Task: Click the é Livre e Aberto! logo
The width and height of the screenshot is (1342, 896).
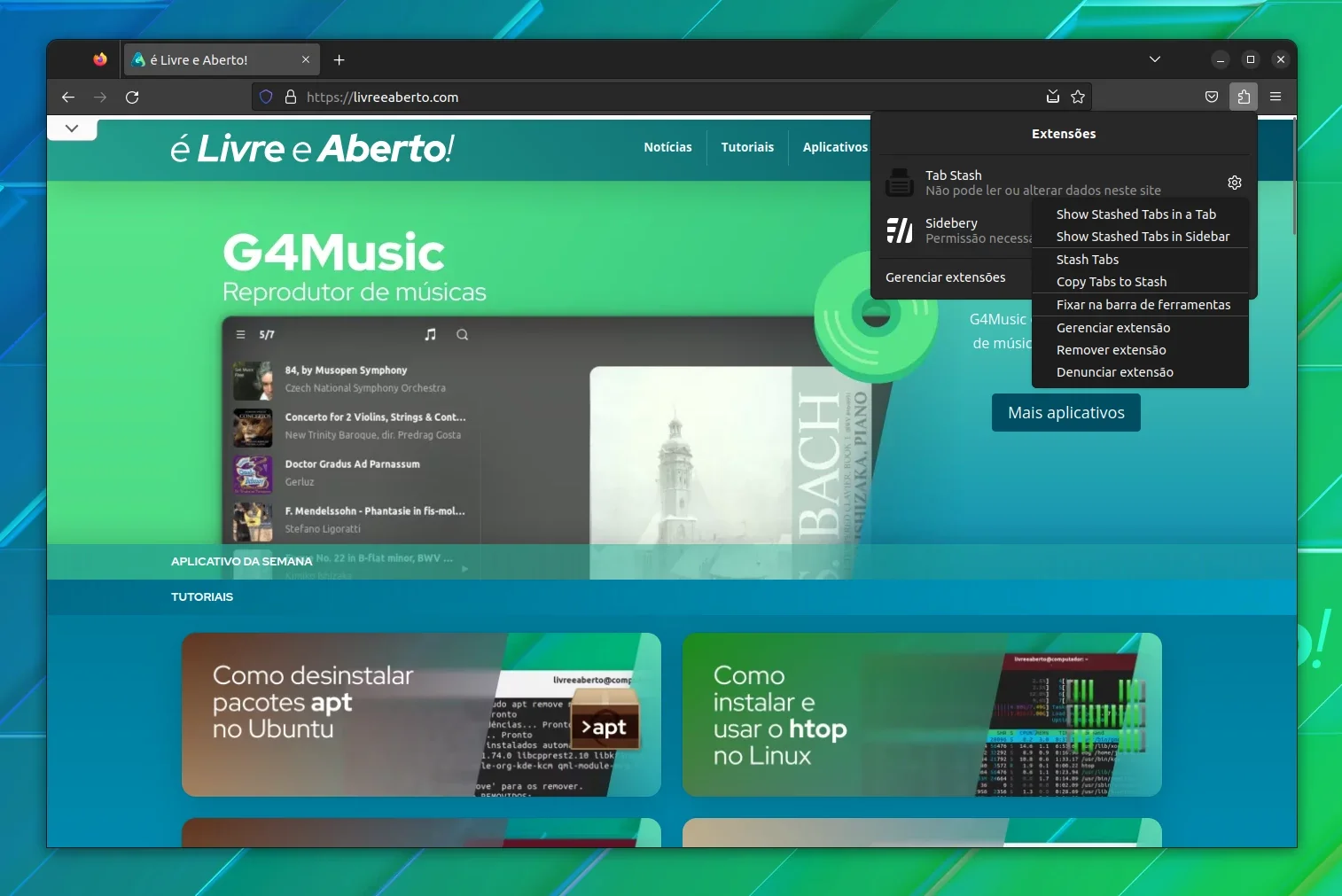Action: [x=312, y=149]
